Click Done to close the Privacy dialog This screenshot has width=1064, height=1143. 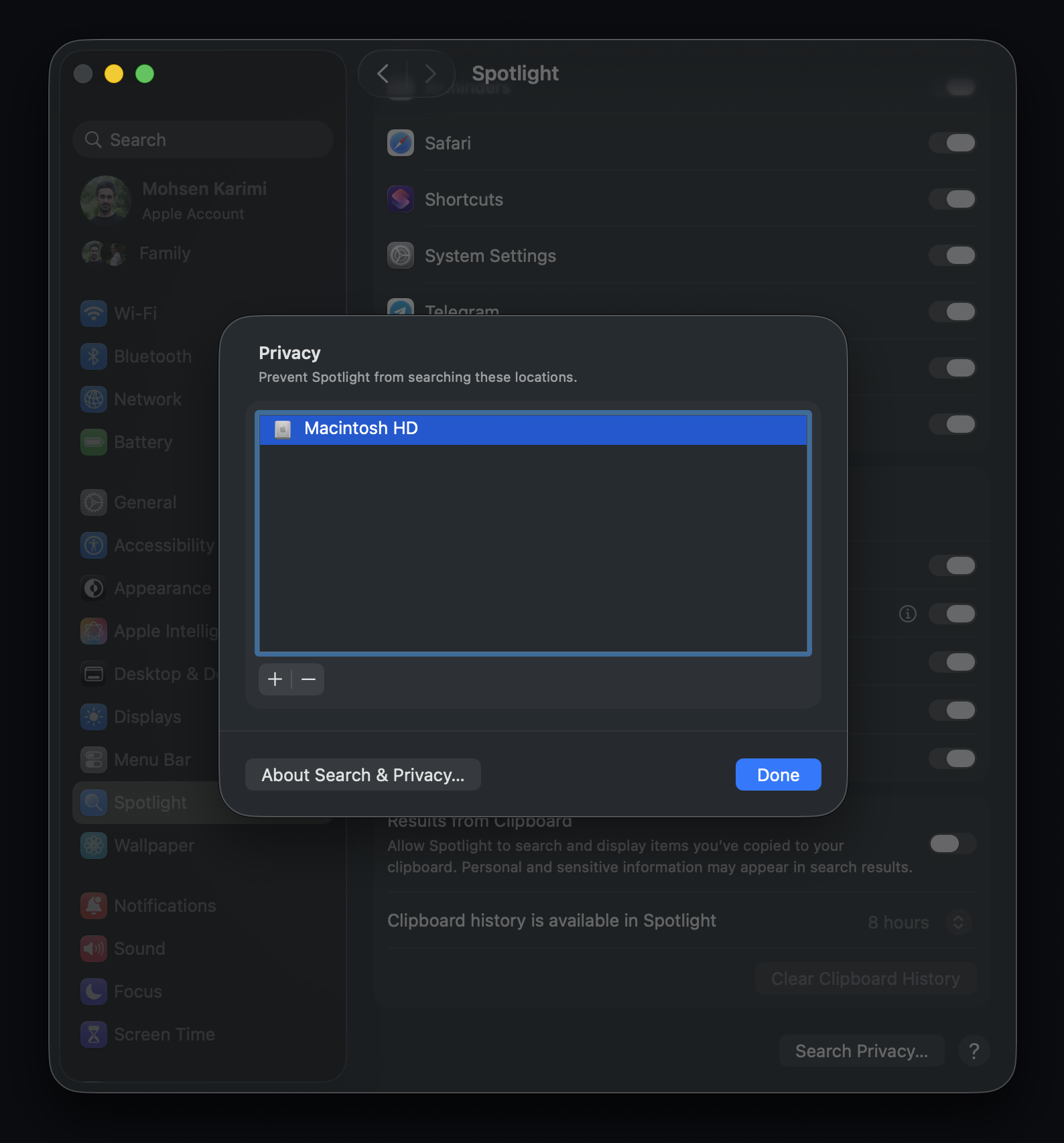click(x=779, y=775)
